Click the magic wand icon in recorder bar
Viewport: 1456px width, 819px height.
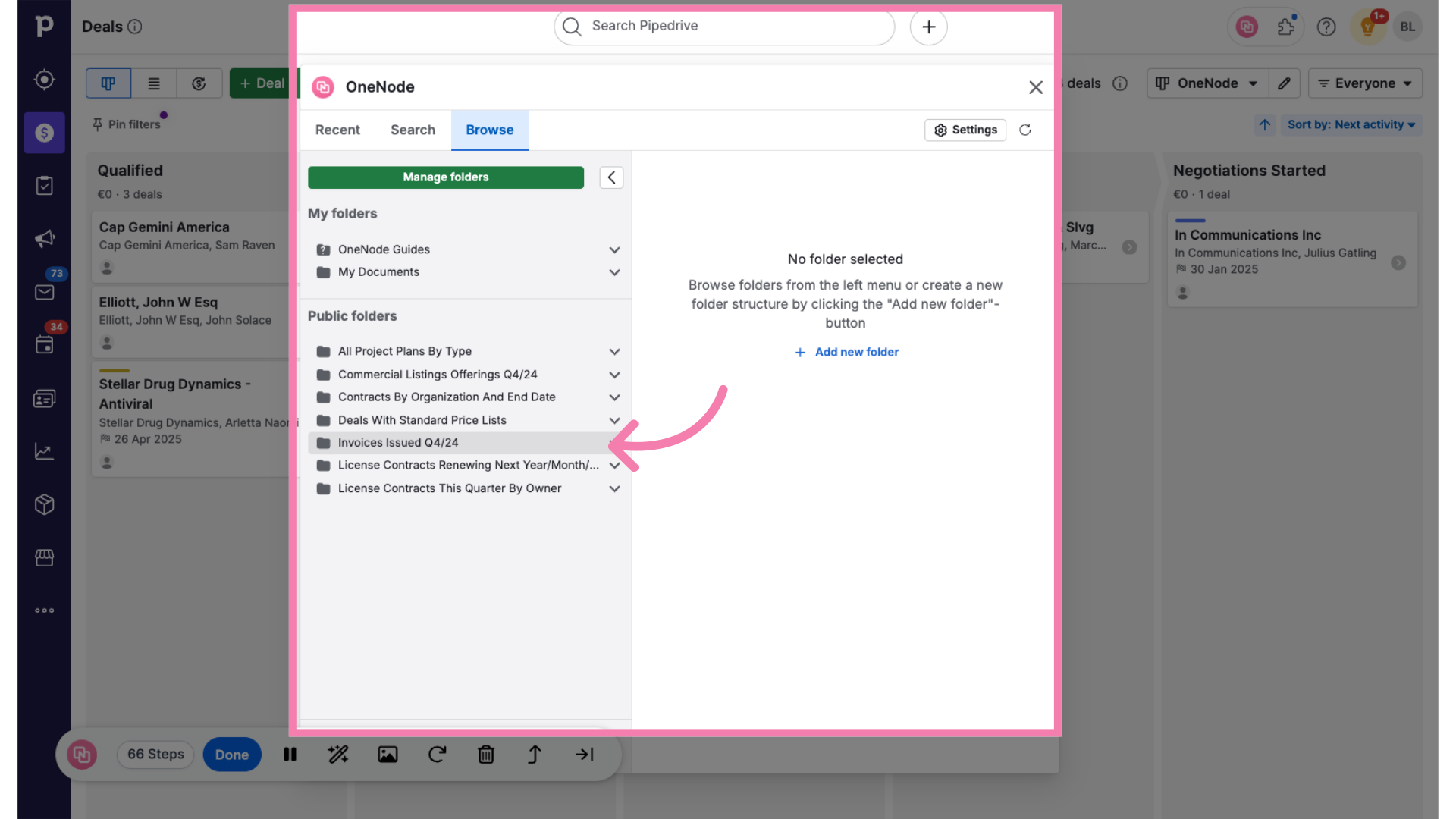[338, 755]
